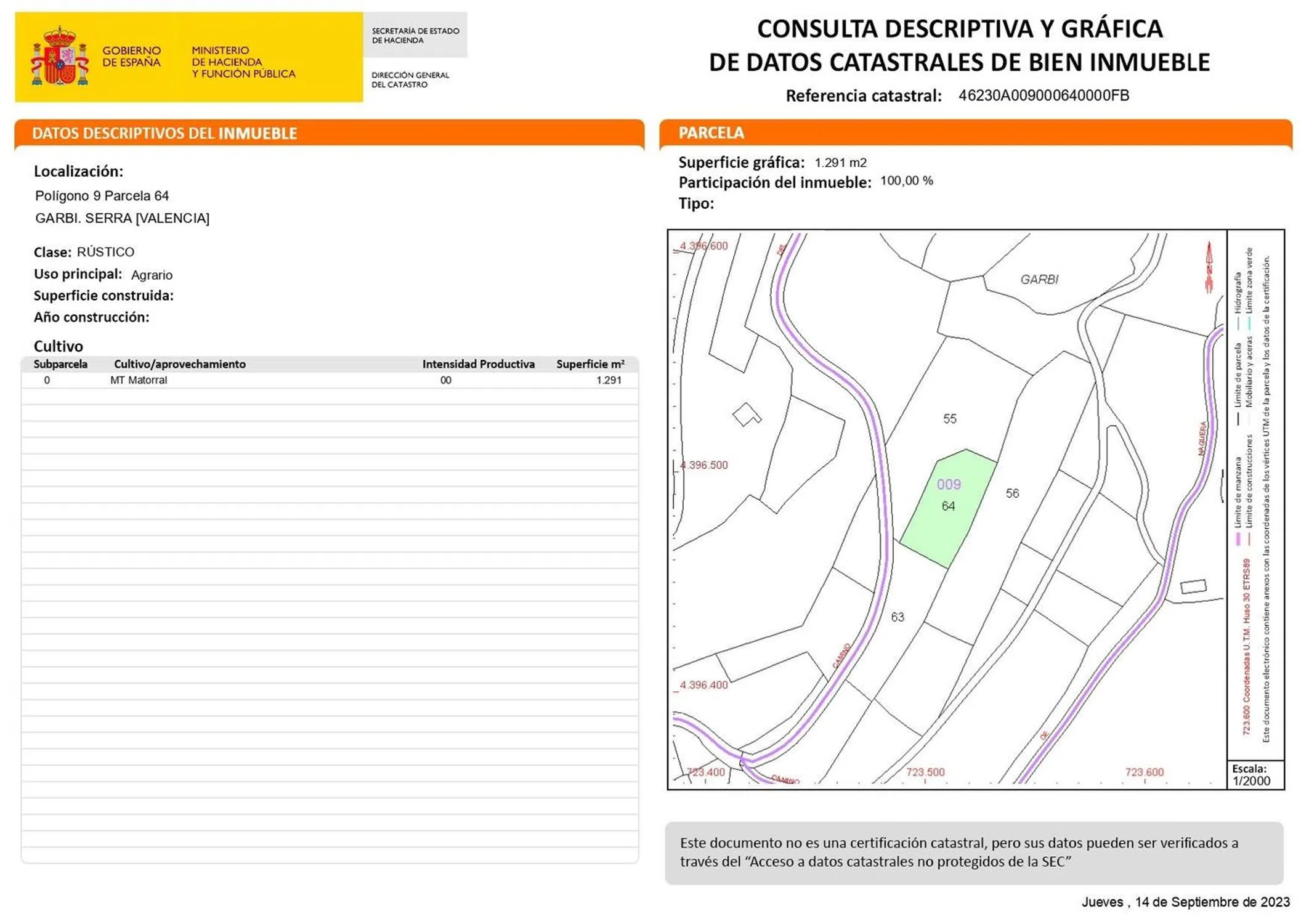Click the cadastral reference number 46230A009000640000FB
Screen dimensions: 1309x924
pyautogui.click(x=1043, y=95)
